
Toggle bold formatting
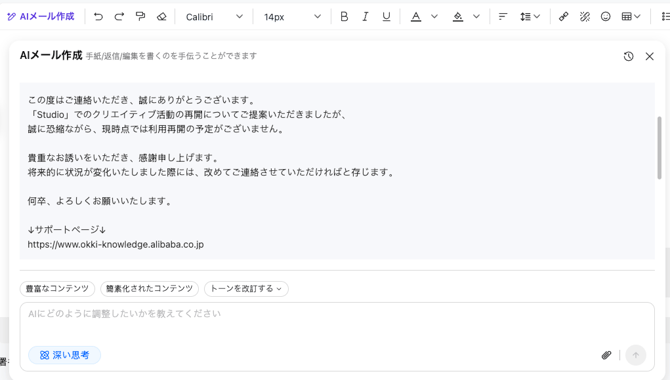[x=344, y=17]
